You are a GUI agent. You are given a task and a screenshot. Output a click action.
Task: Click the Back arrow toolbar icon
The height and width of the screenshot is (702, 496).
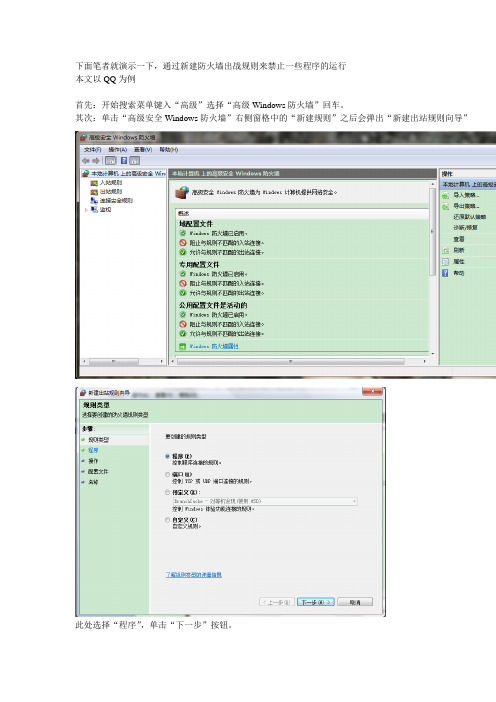coord(86,160)
